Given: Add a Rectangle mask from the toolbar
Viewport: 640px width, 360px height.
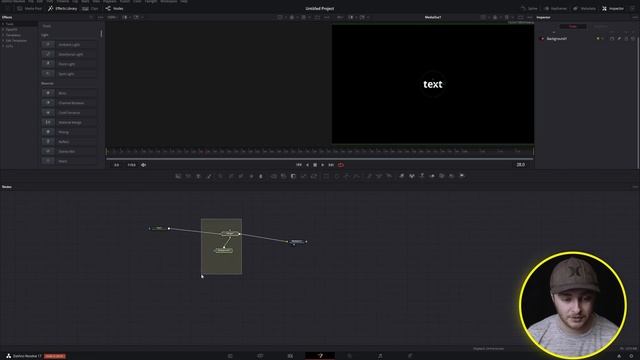Looking at the screenshot, I should pyautogui.click(x=326, y=176).
